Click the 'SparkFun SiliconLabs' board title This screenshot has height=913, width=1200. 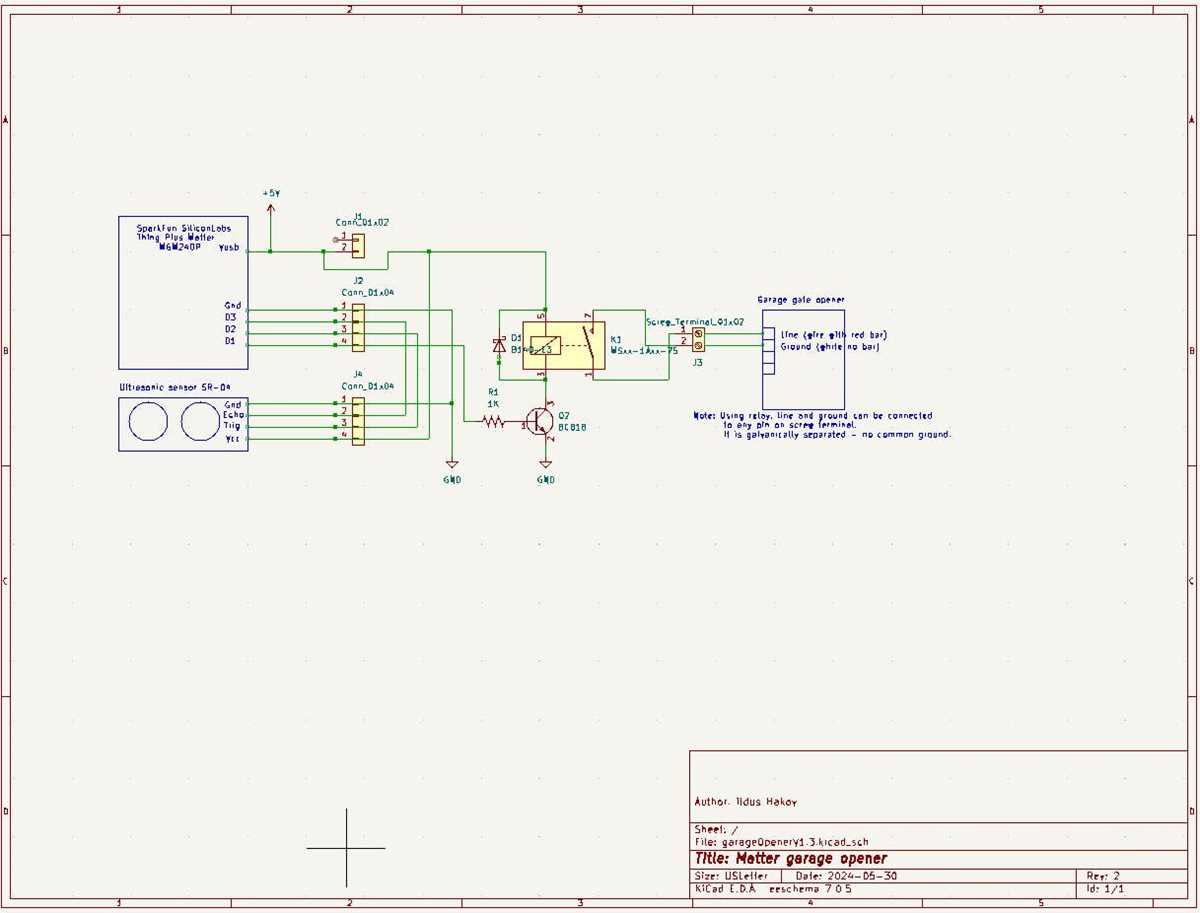tap(183, 227)
